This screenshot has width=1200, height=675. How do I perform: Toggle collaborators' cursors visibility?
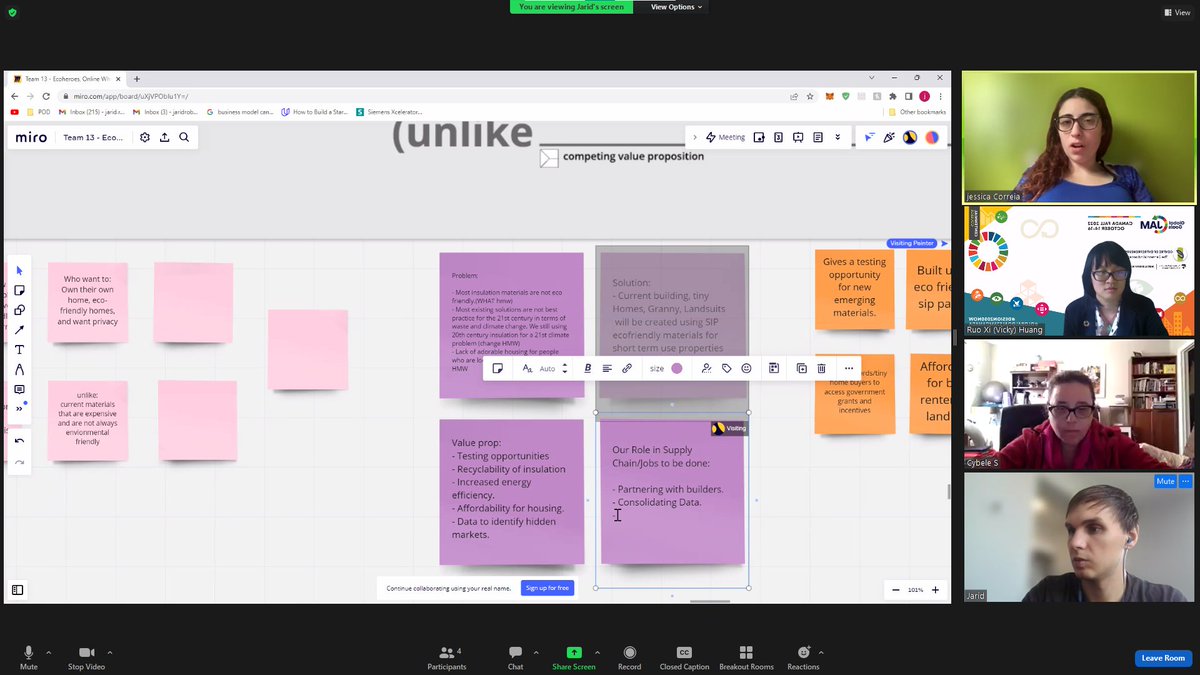pos(869,137)
